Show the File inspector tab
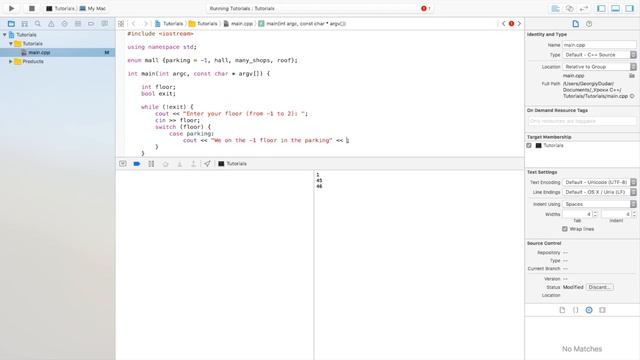 tap(576, 24)
